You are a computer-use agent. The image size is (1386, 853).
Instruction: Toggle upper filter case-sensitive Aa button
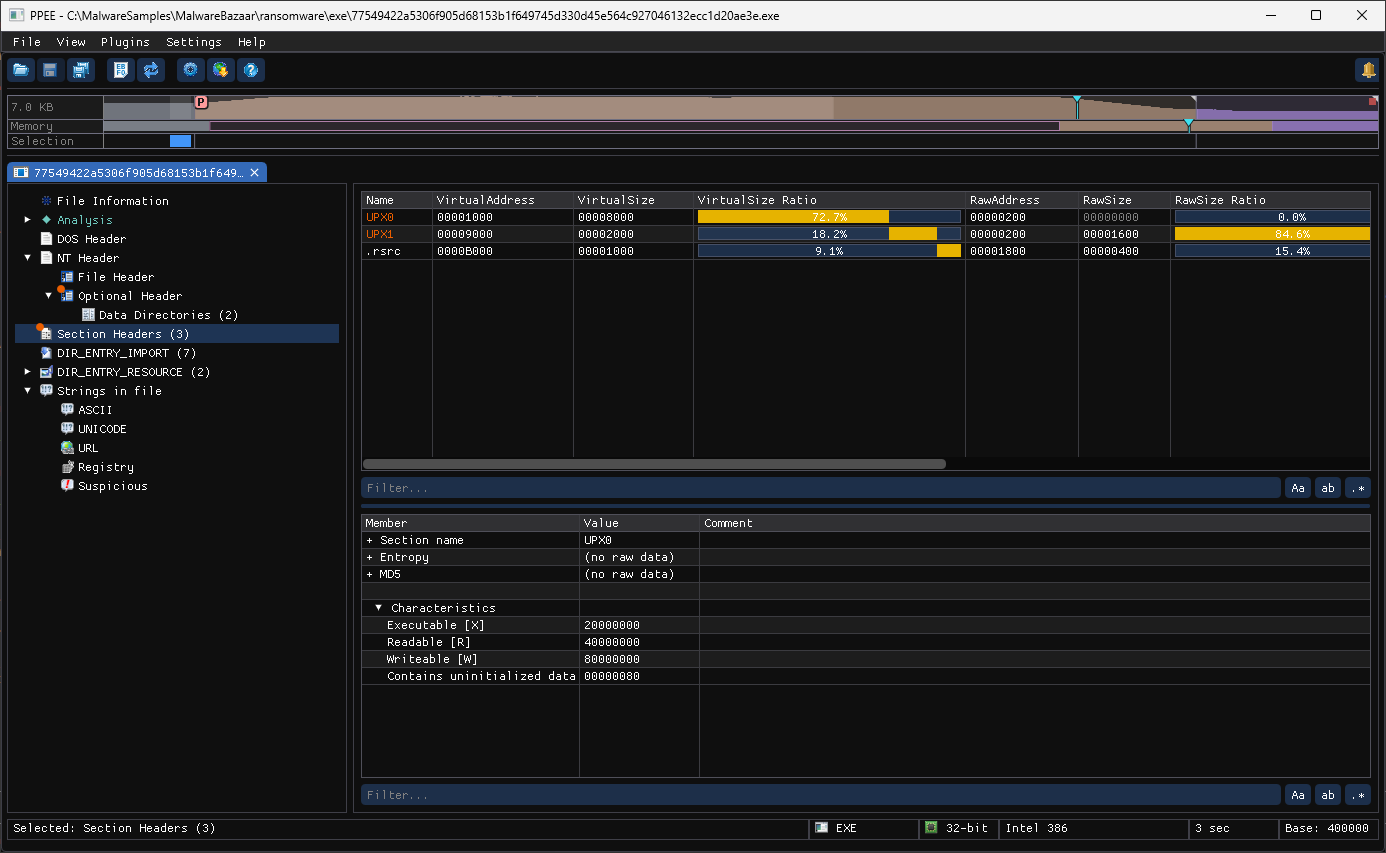(1298, 488)
